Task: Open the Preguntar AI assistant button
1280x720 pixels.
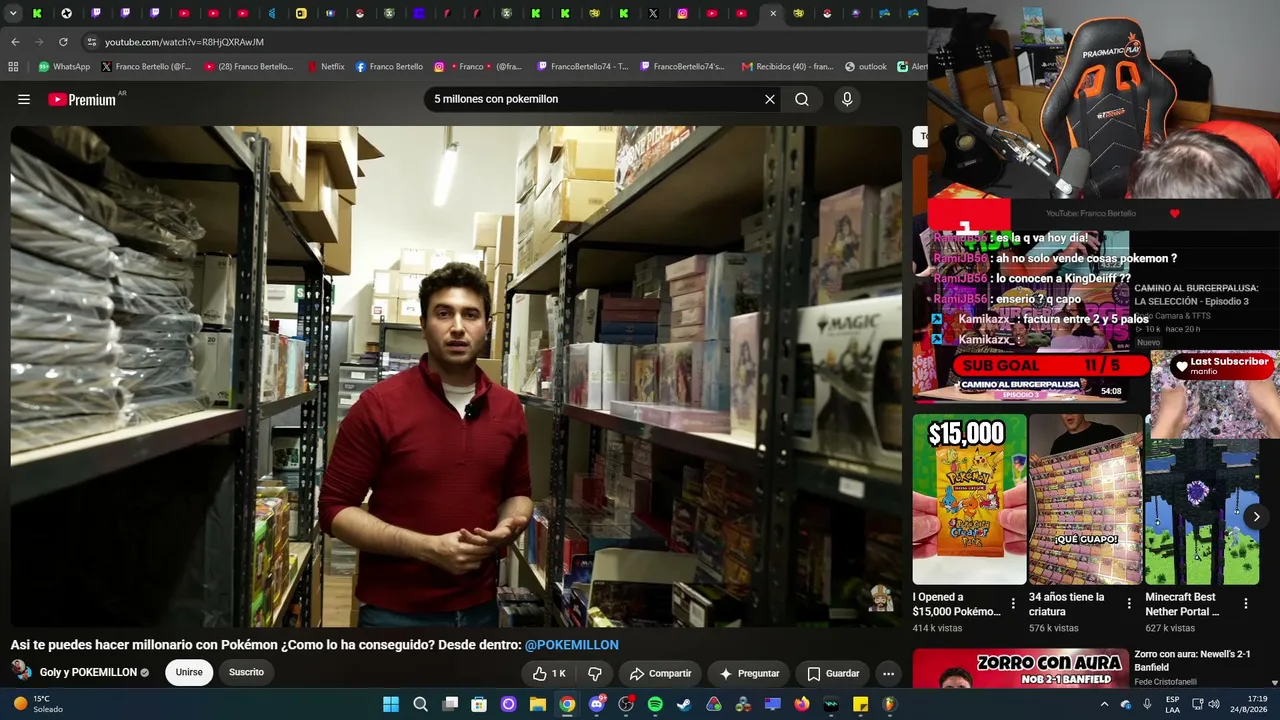Action: click(x=749, y=673)
